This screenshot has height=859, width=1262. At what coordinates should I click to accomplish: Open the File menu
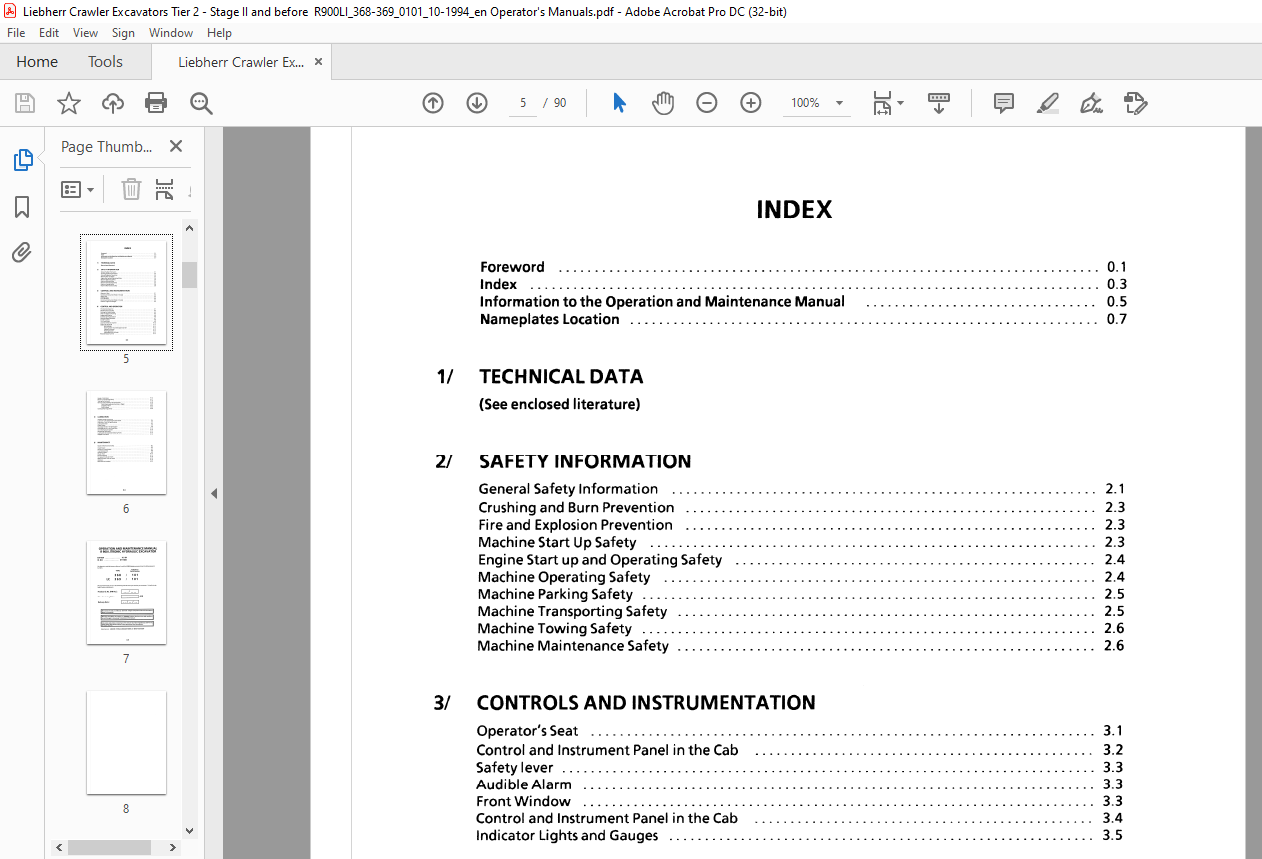pyautogui.click(x=16, y=33)
